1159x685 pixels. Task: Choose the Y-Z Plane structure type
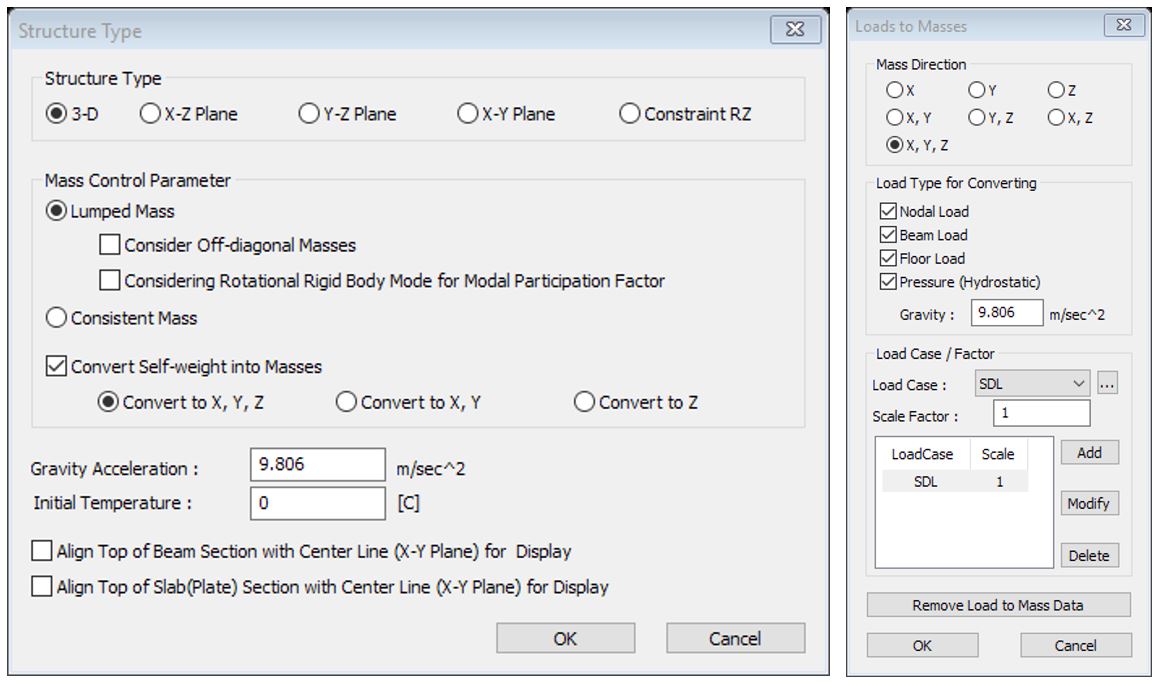click(308, 114)
